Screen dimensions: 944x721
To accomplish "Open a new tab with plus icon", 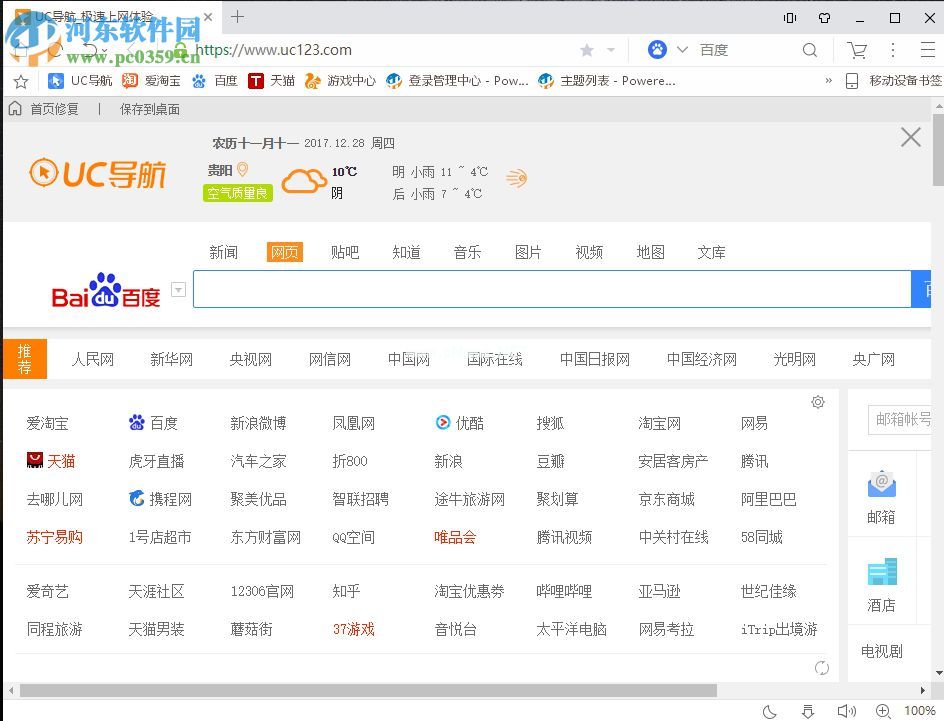I will (x=237, y=17).
